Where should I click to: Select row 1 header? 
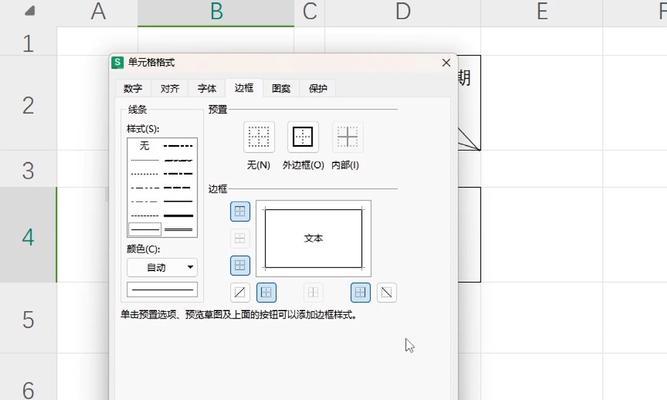28,42
